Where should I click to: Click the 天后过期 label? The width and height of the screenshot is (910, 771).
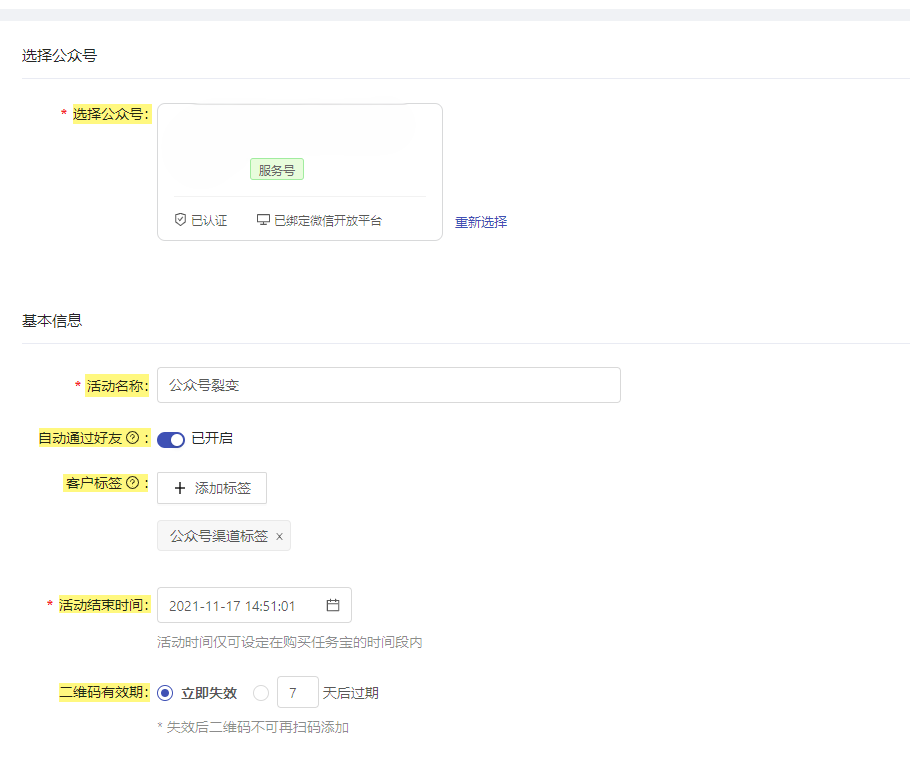(x=351, y=693)
